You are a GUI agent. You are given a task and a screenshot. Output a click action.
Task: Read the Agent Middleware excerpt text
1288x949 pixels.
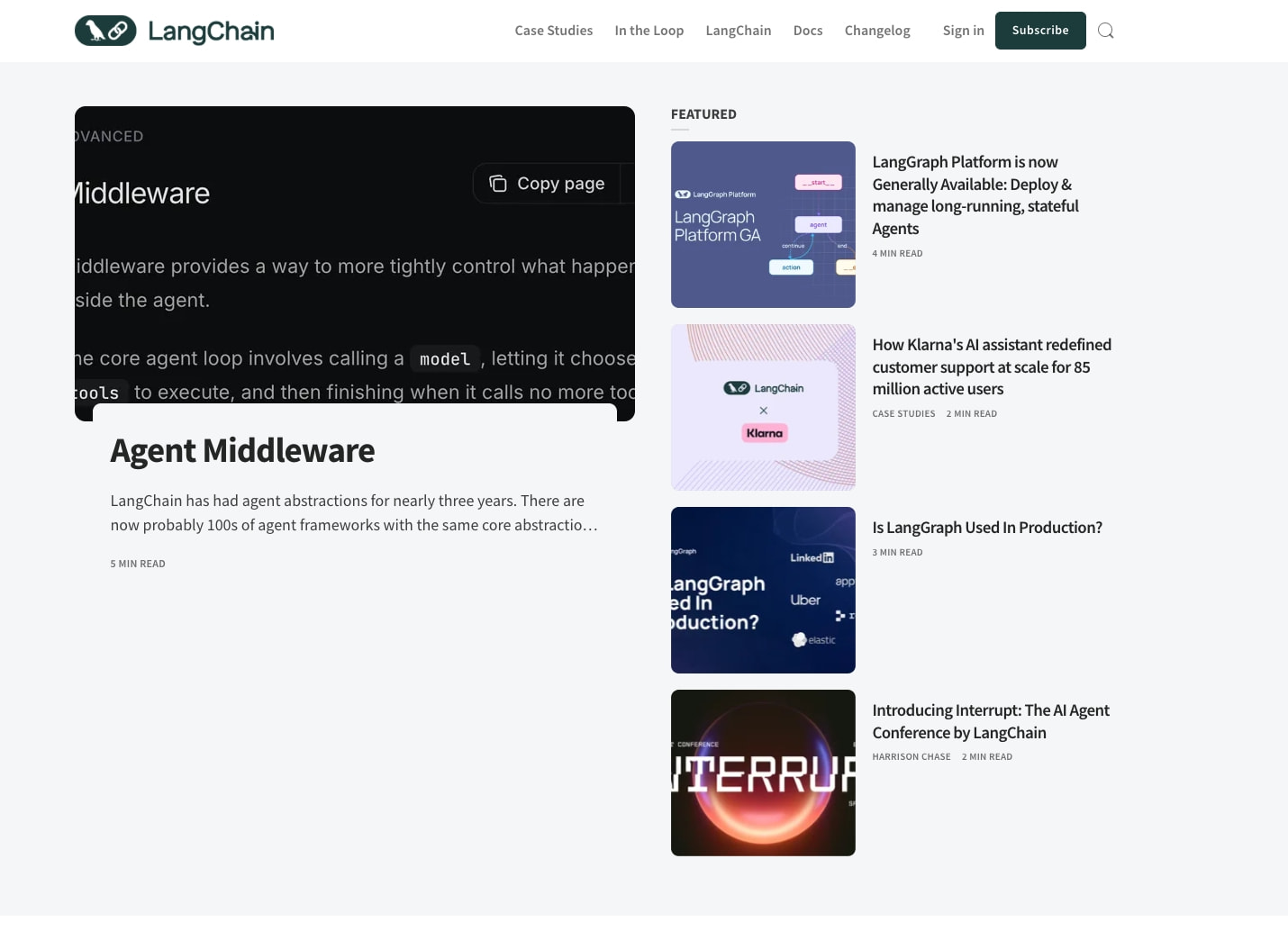(354, 513)
